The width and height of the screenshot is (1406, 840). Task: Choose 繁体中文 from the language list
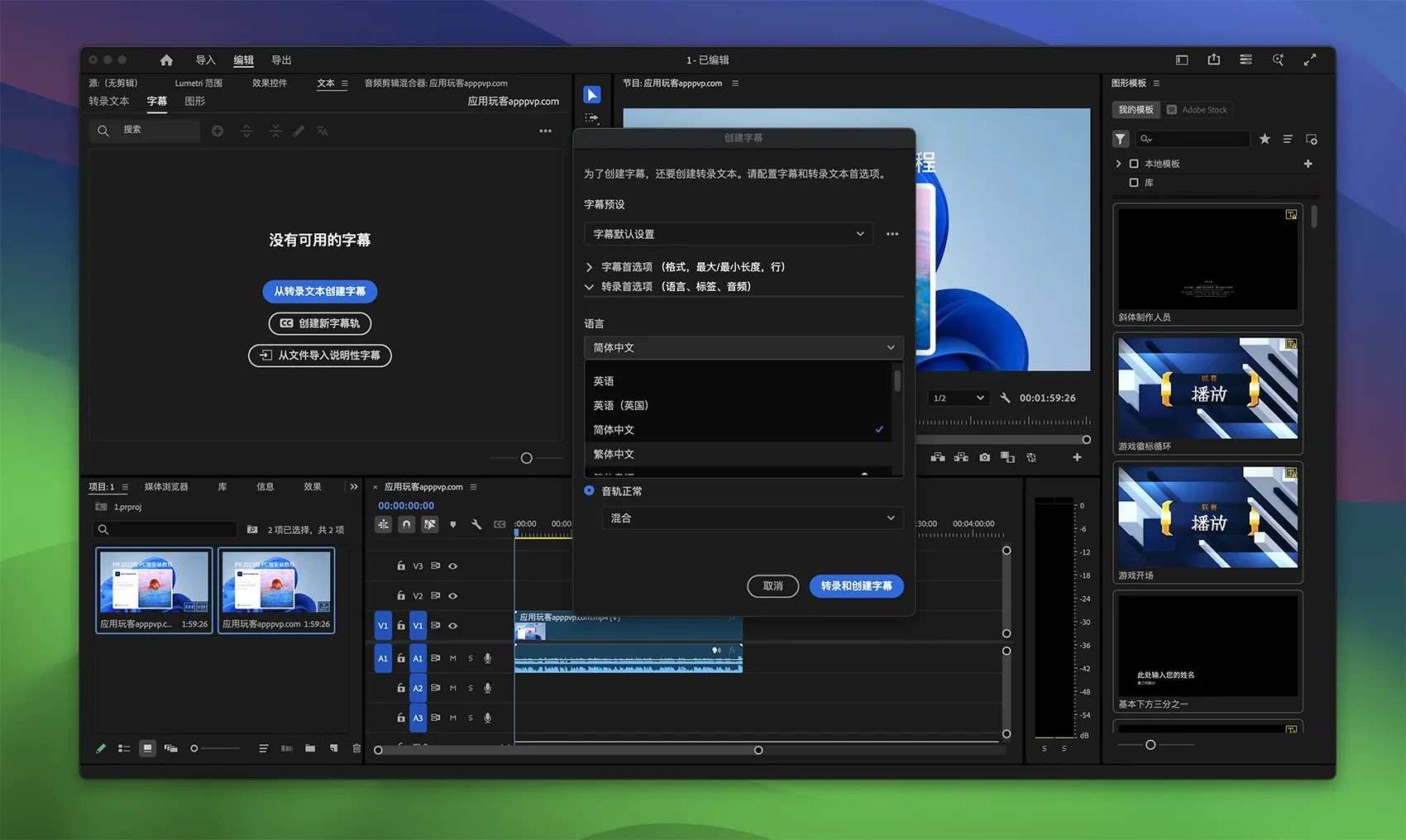click(x=738, y=454)
